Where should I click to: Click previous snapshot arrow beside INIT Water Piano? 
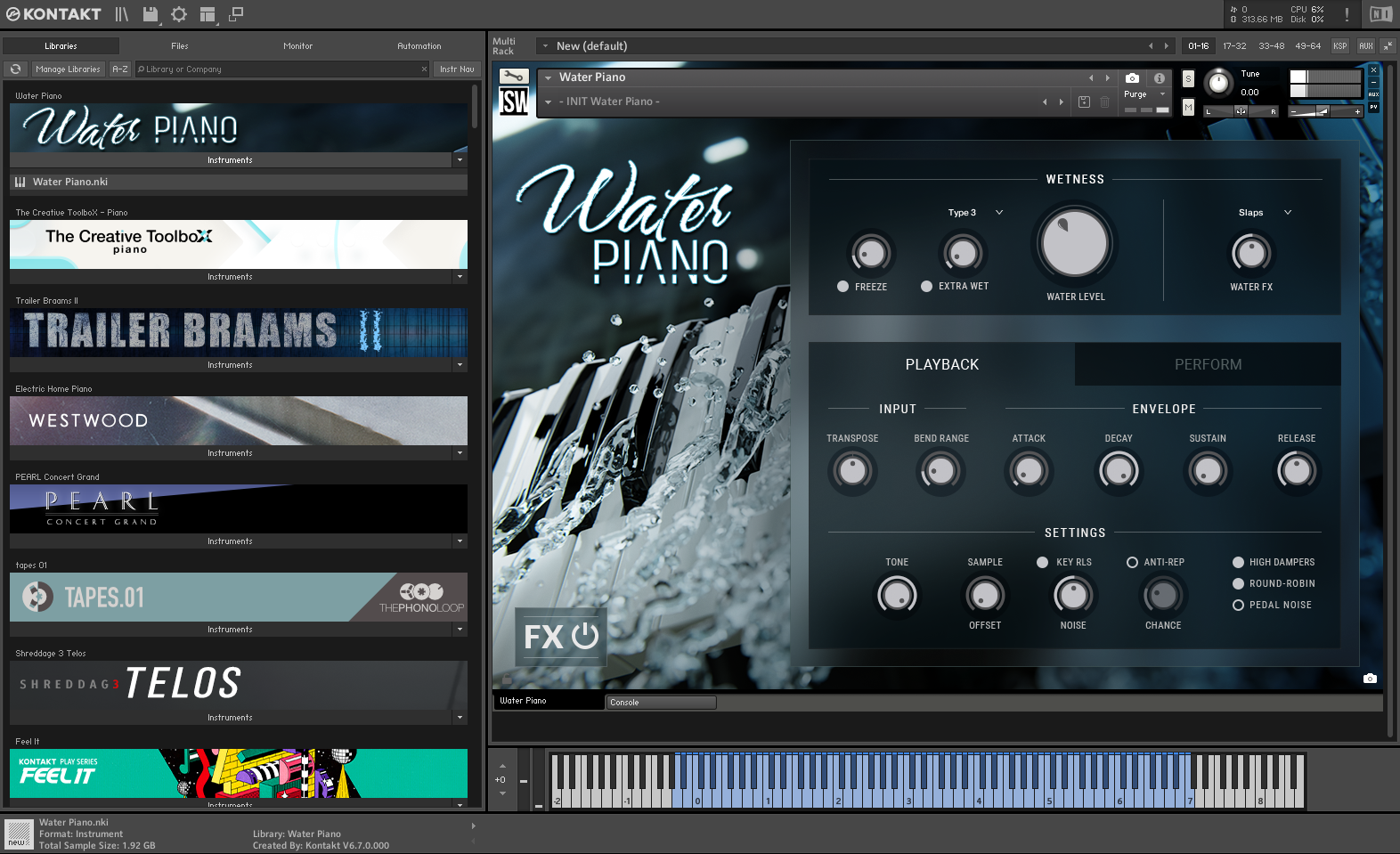click(1045, 102)
